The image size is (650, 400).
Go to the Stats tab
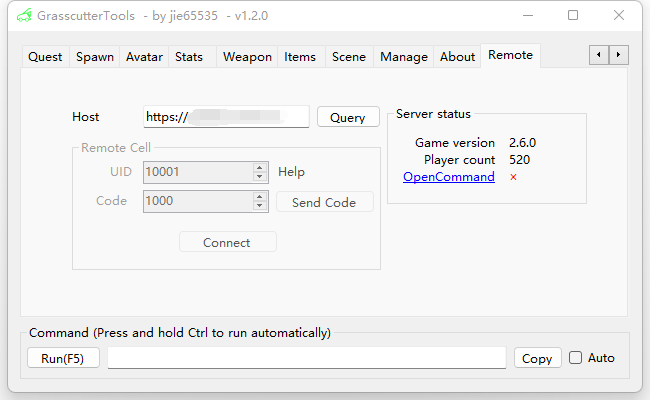189,57
